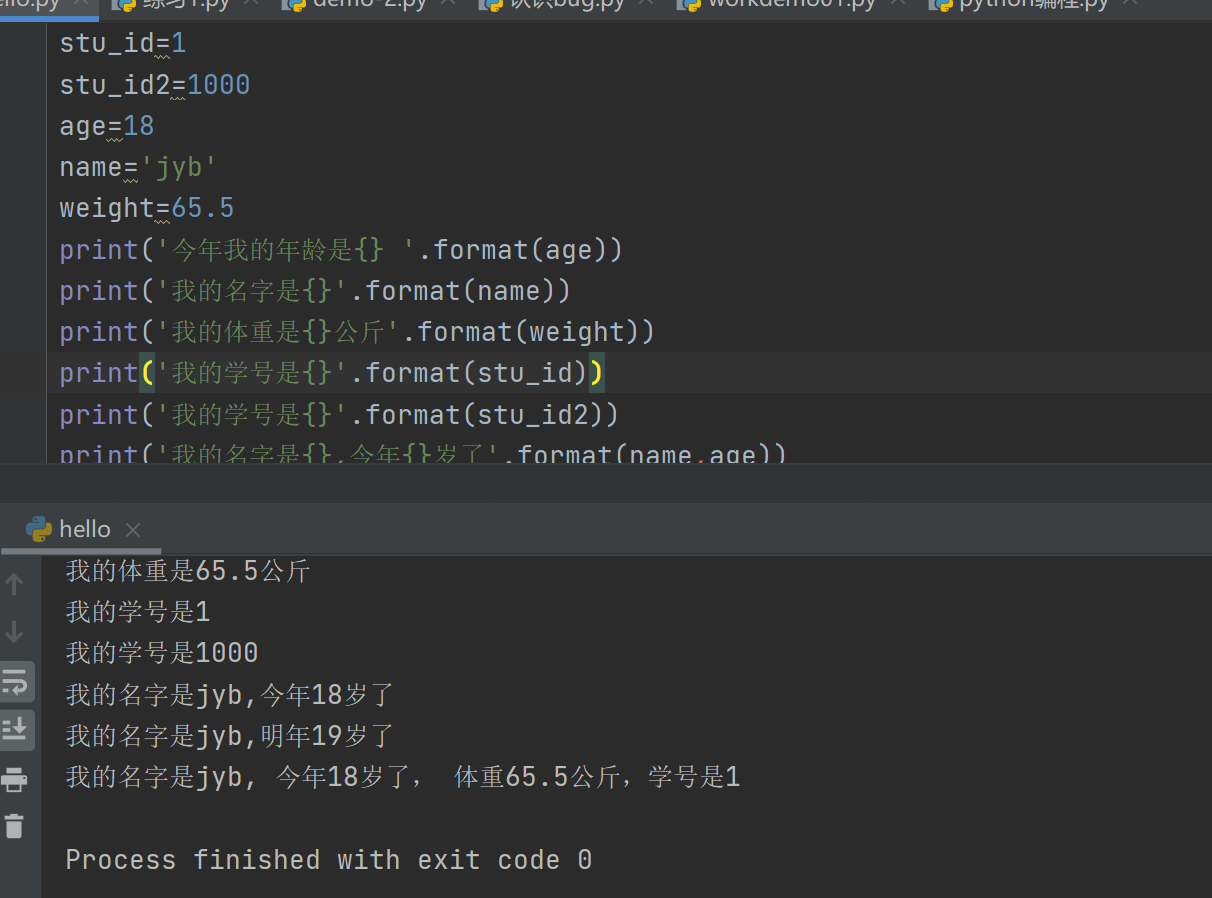Toggle scroll to end of console output
Image resolution: width=1212 pixels, height=898 pixels.
click(15, 730)
